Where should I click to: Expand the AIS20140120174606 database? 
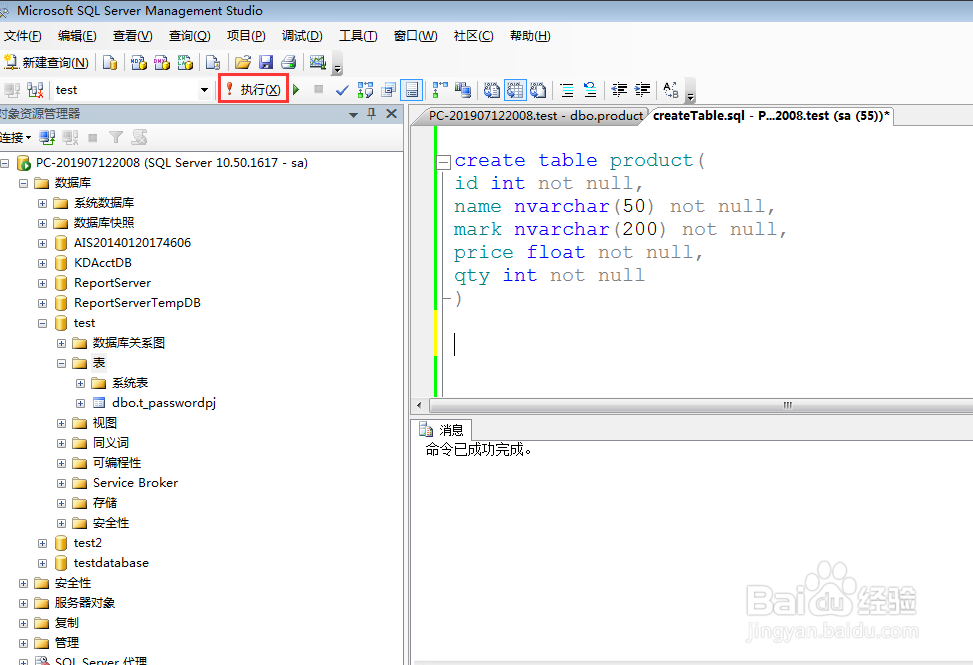pyautogui.click(x=42, y=243)
